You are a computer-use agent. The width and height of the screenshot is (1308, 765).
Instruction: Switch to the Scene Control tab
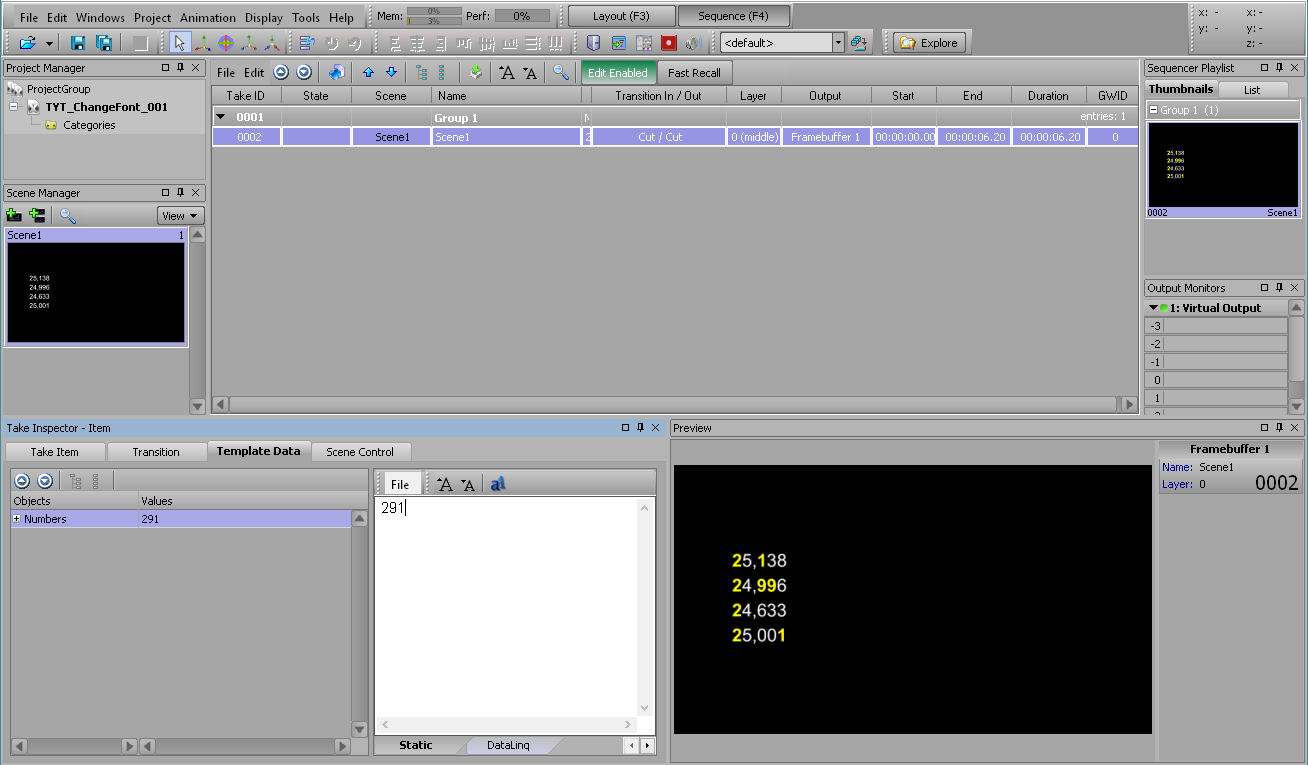pyautogui.click(x=360, y=452)
